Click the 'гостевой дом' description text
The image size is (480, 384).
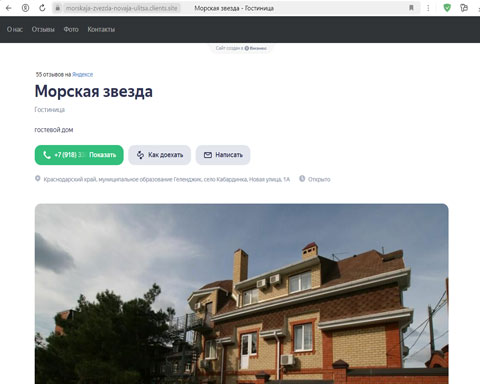(x=54, y=130)
